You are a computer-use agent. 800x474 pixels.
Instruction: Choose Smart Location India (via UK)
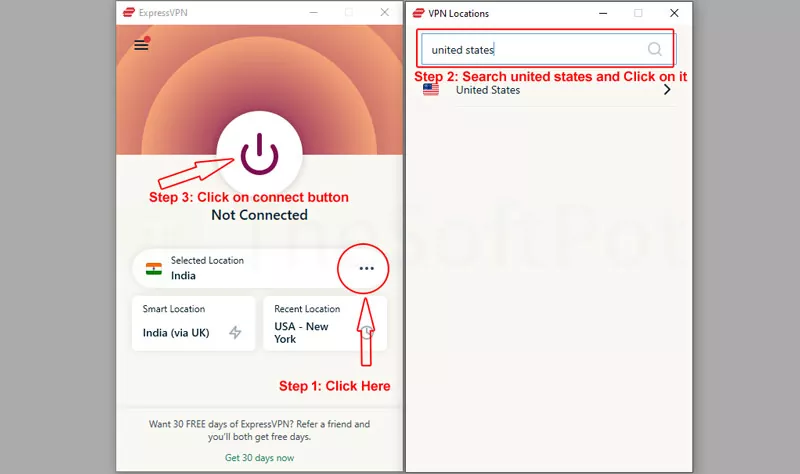[x=193, y=323]
